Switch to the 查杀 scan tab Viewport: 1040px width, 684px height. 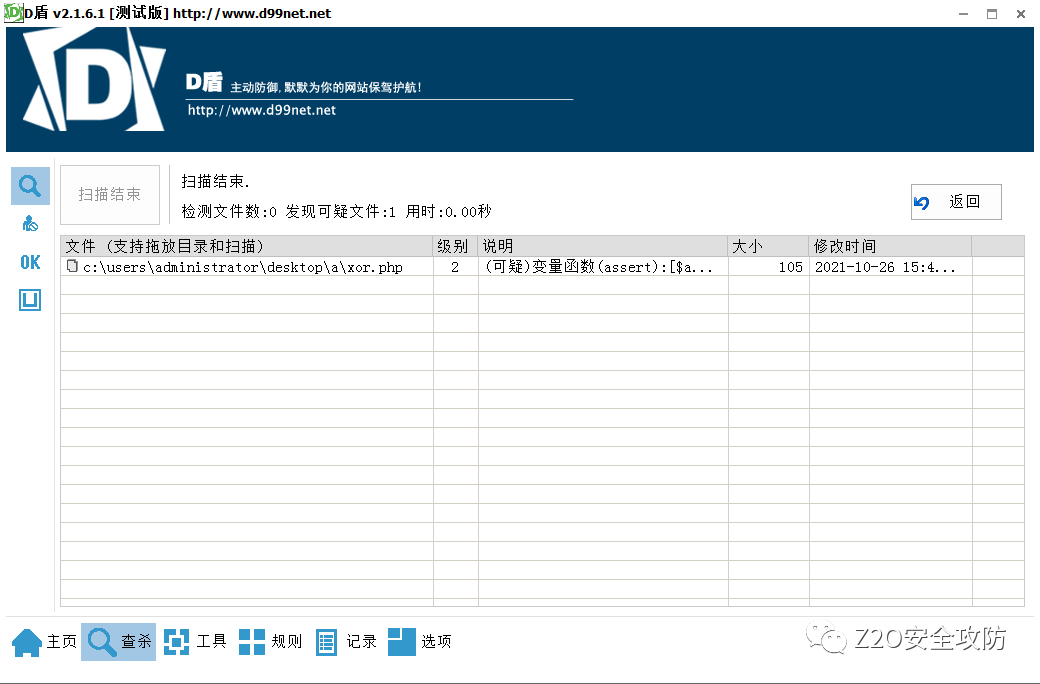(119, 642)
